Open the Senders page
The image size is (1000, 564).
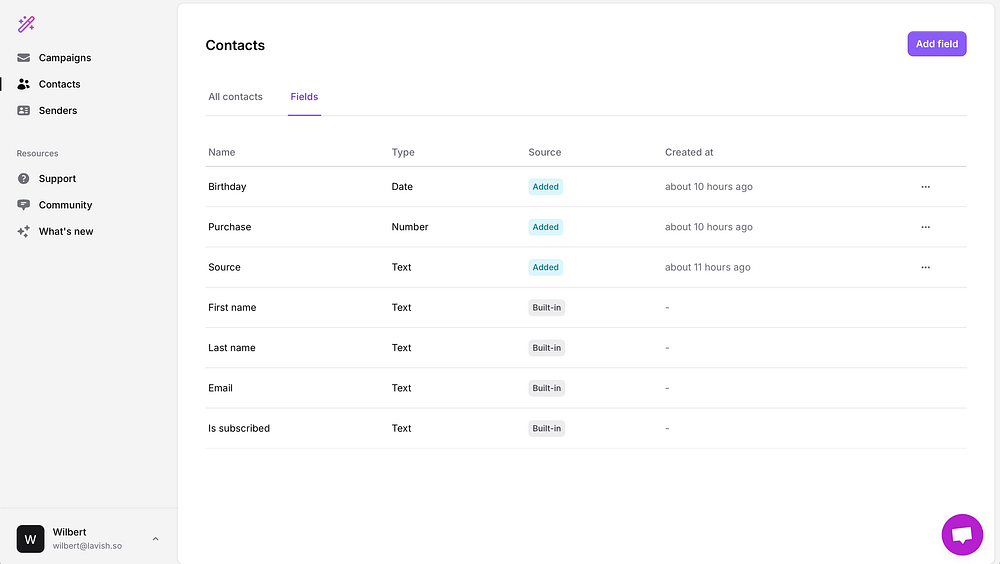[58, 111]
